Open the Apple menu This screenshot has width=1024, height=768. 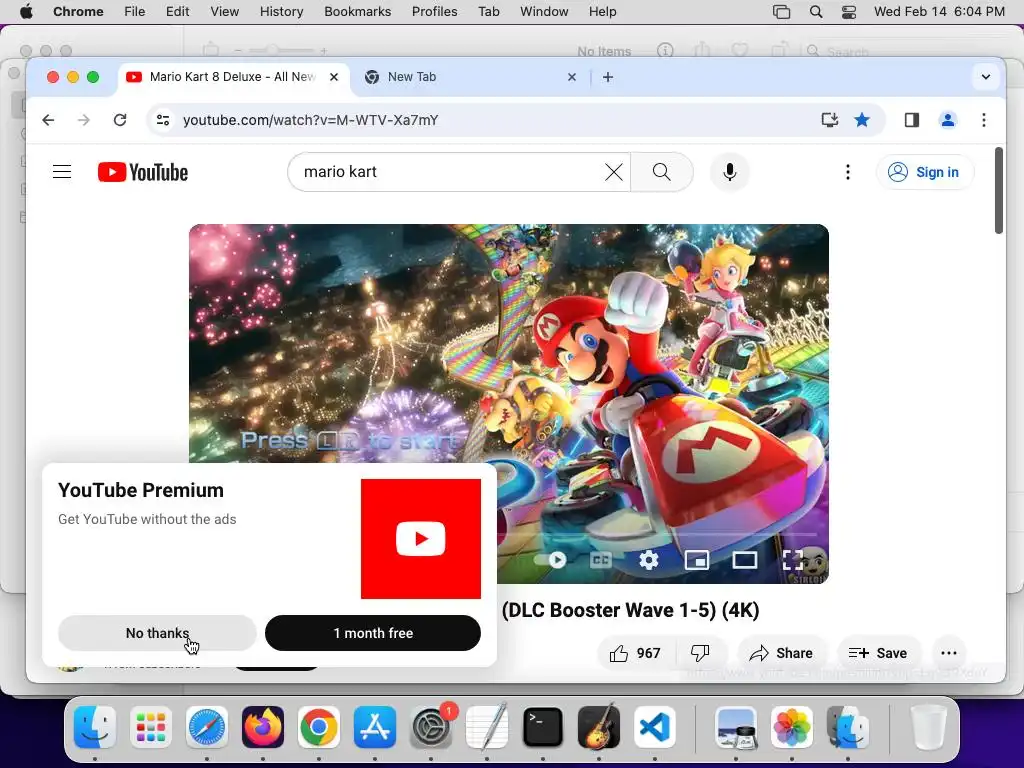26,12
